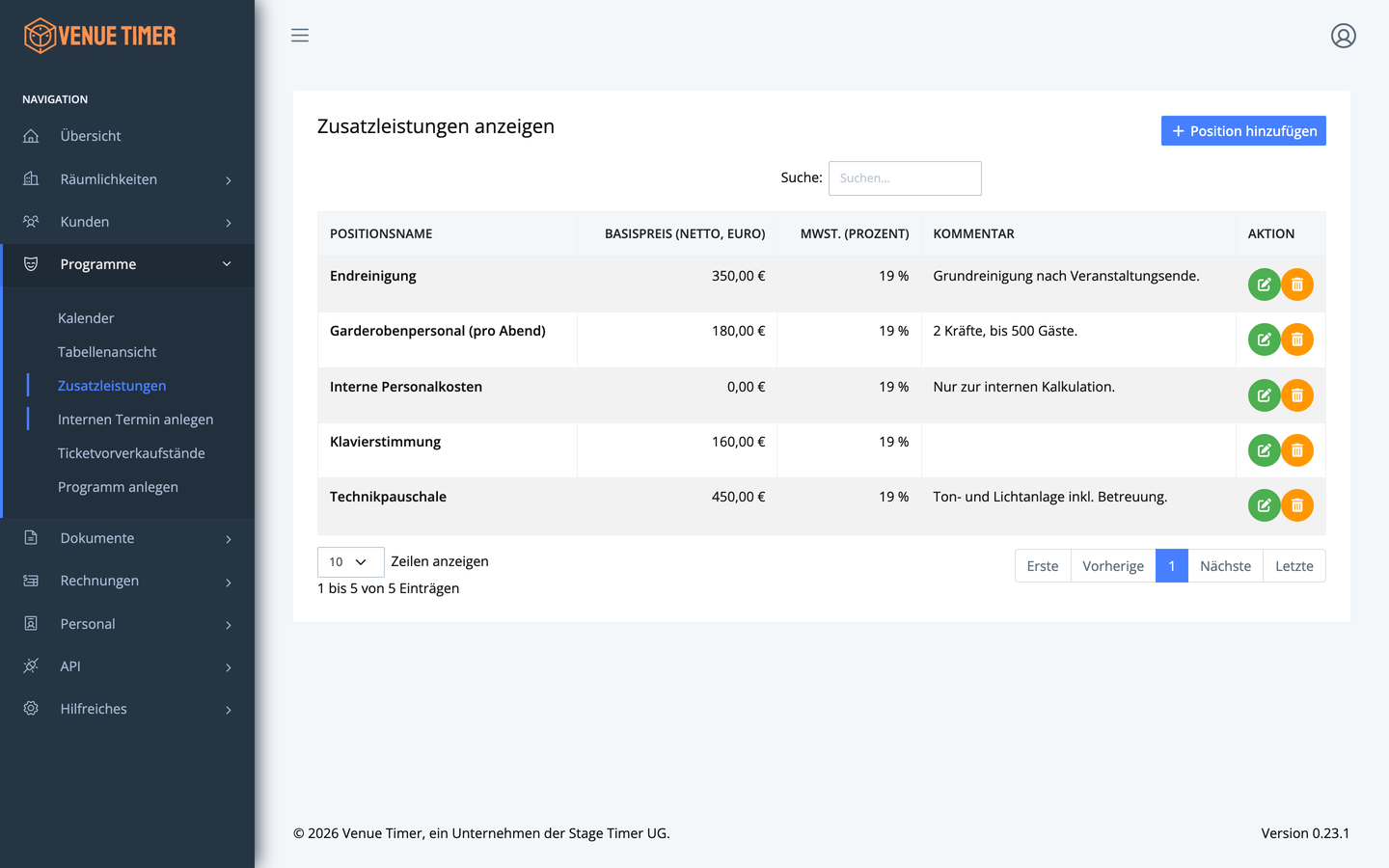
Task: Delete the Interne Personalkosten position
Action: [1297, 395]
